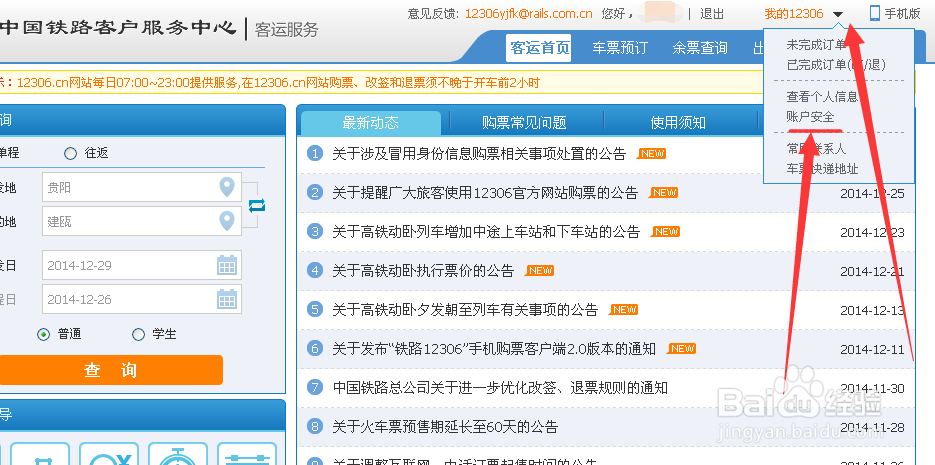Viewport: 935px width, 465px height.
Task: Open the calendar for 2014-12-26 date
Action: (x=227, y=299)
